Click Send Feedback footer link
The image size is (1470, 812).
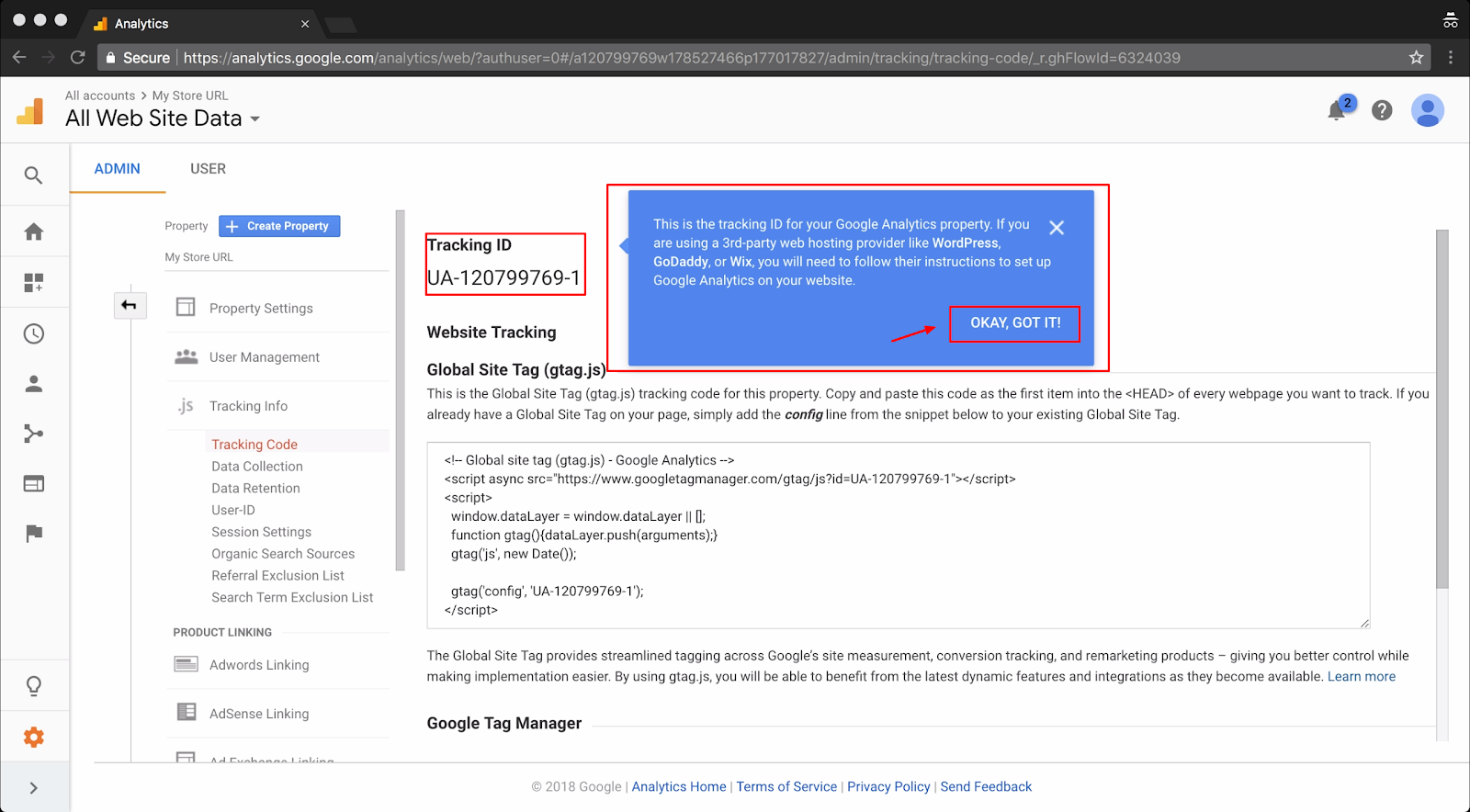point(986,787)
